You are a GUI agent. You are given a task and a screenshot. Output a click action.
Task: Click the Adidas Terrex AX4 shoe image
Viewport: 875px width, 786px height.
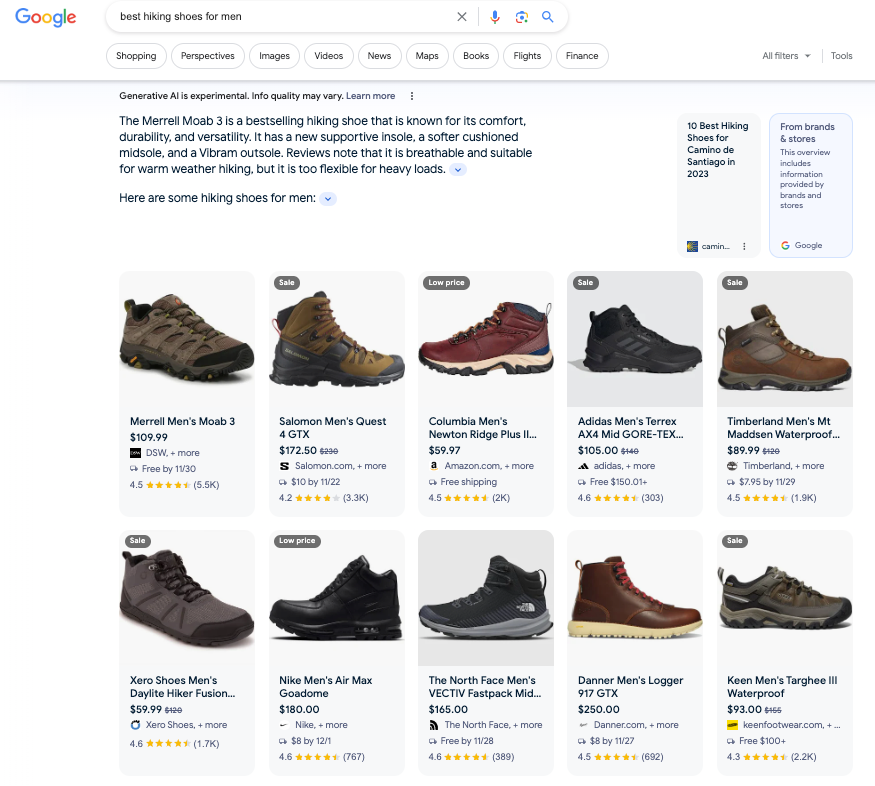[635, 339]
